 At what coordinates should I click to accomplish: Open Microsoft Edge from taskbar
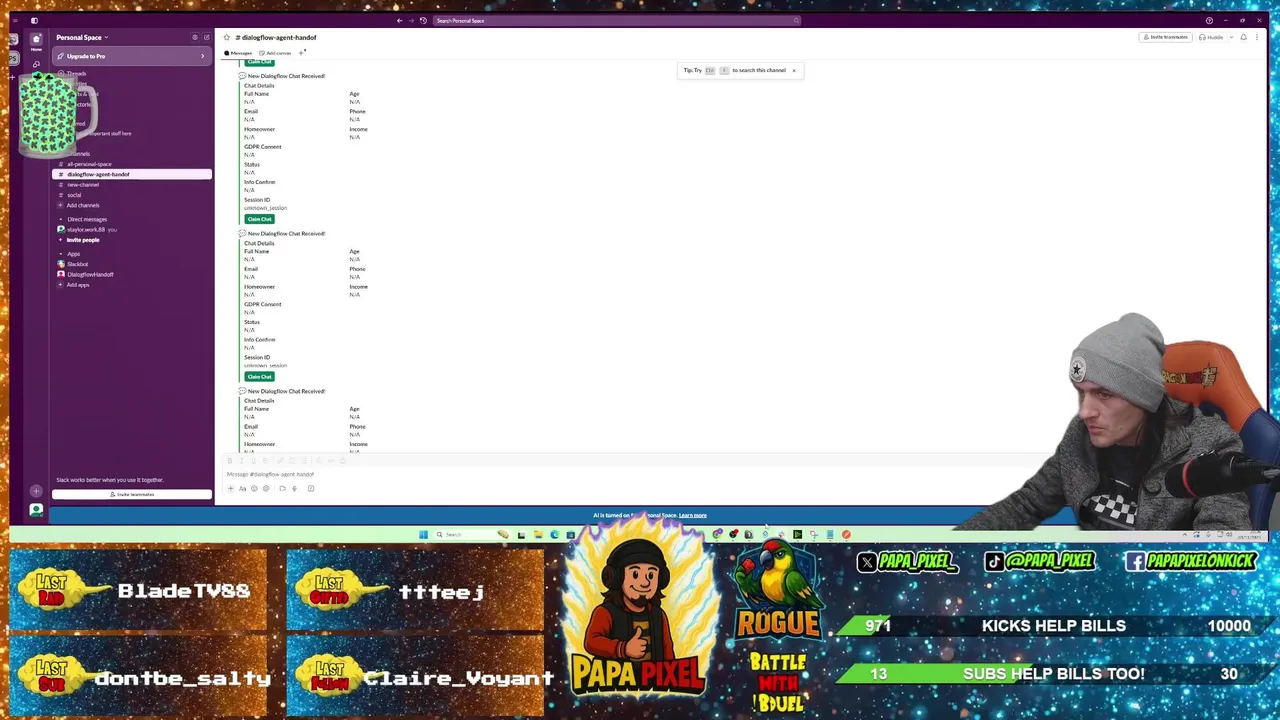pos(554,534)
